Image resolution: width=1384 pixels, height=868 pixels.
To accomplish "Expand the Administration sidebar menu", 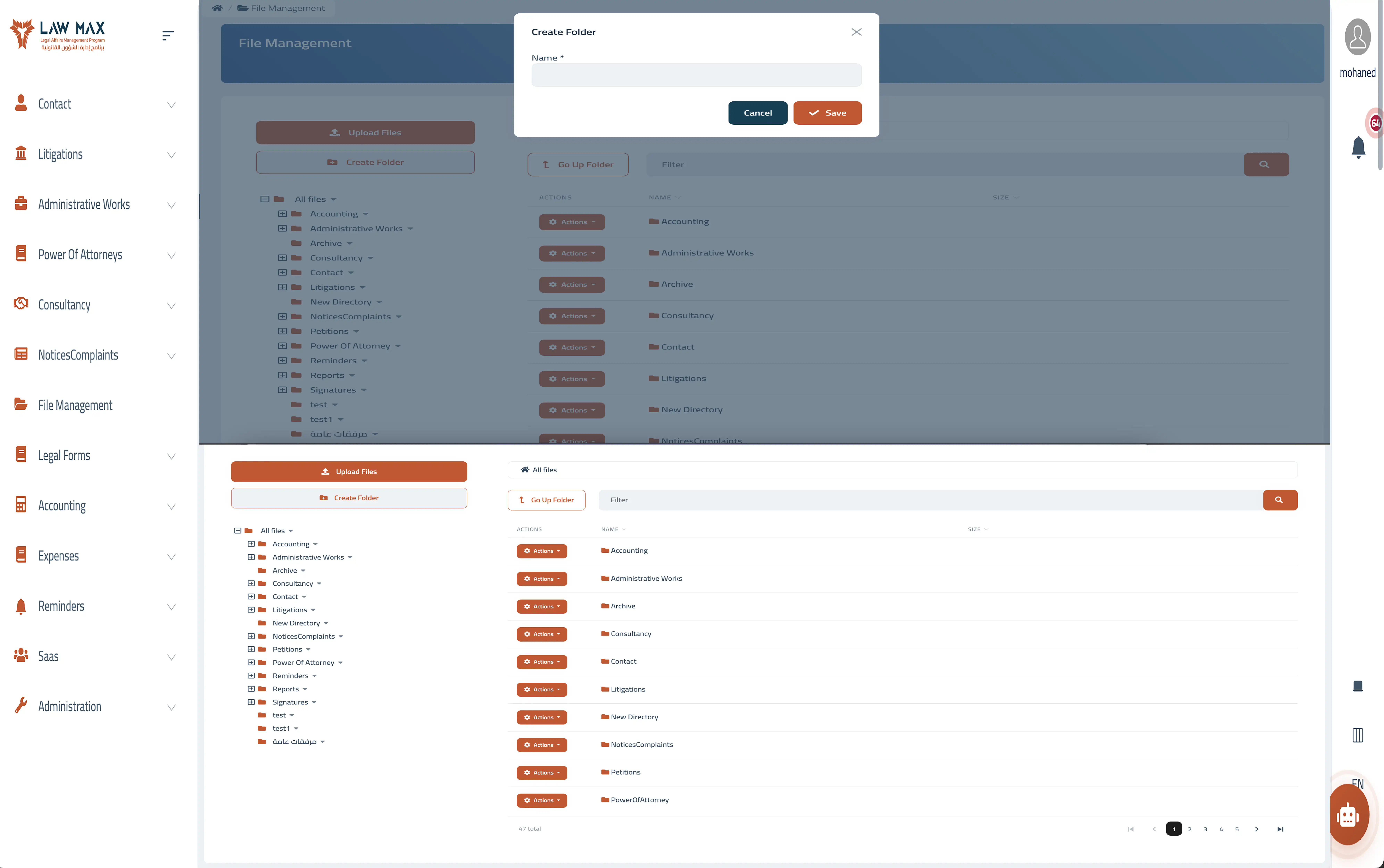I will 171,708.
